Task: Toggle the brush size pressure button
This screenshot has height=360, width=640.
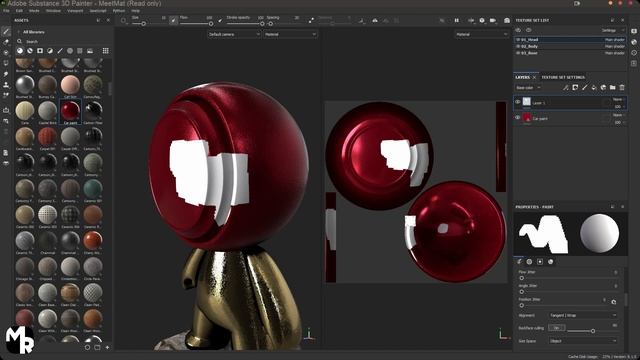Action: [173, 20]
